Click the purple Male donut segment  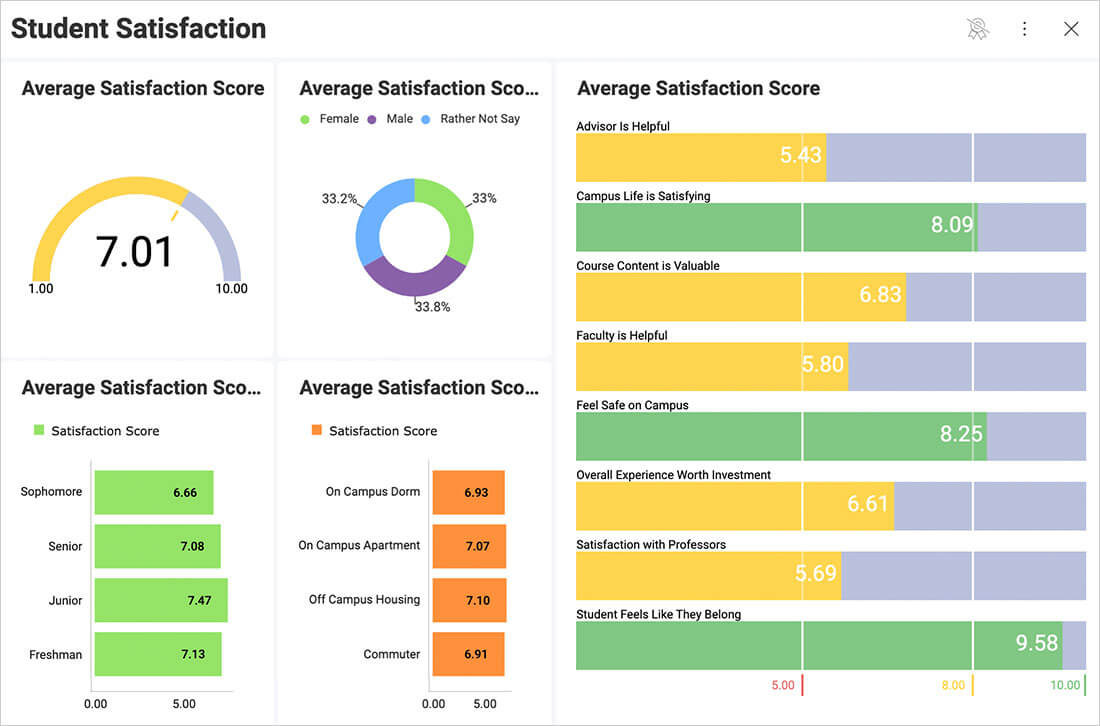pyautogui.click(x=413, y=280)
